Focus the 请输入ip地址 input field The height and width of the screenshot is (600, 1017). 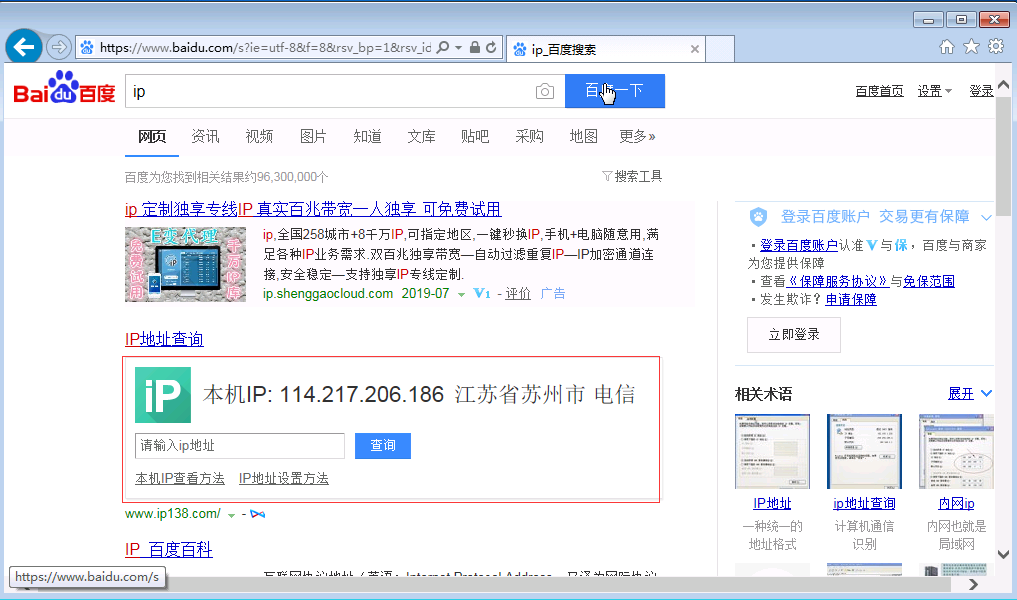click(x=240, y=446)
